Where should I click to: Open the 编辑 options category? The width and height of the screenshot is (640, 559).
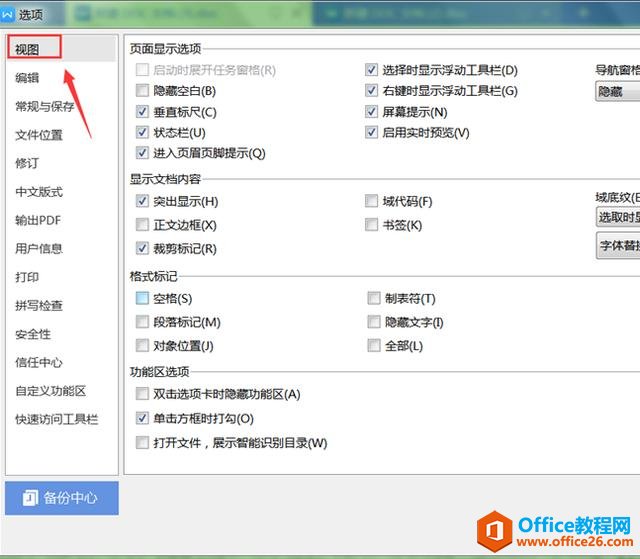[x=27, y=78]
